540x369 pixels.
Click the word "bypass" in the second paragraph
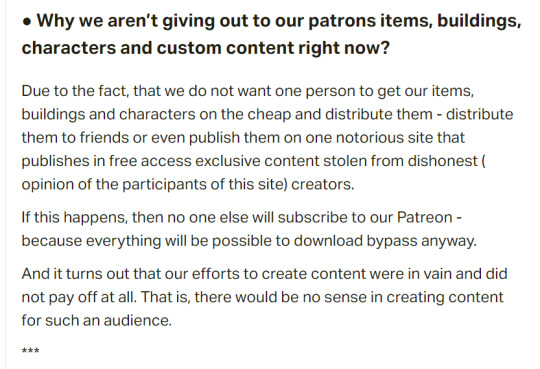(392, 242)
